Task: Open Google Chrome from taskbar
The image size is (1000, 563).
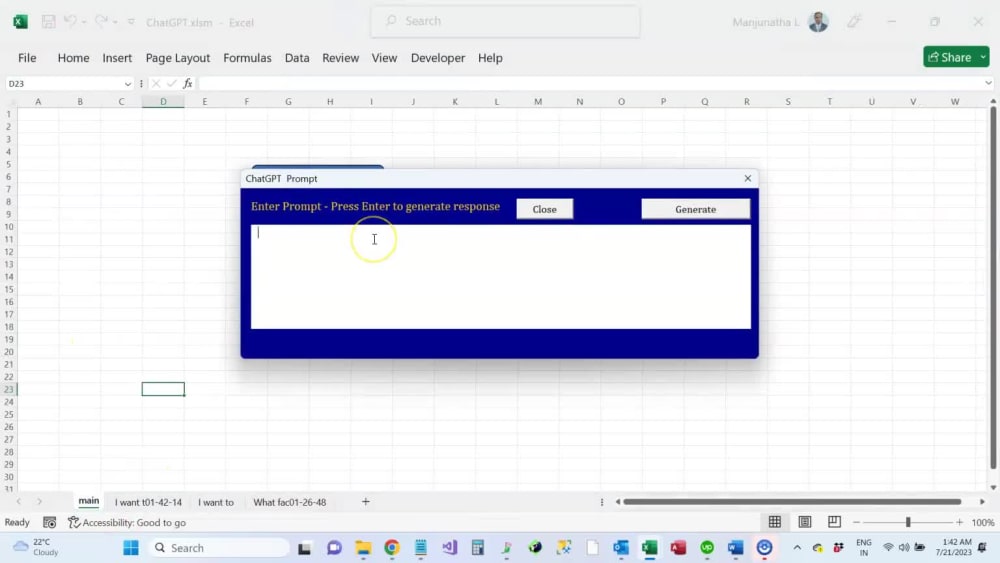Action: [x=392, y=548]
